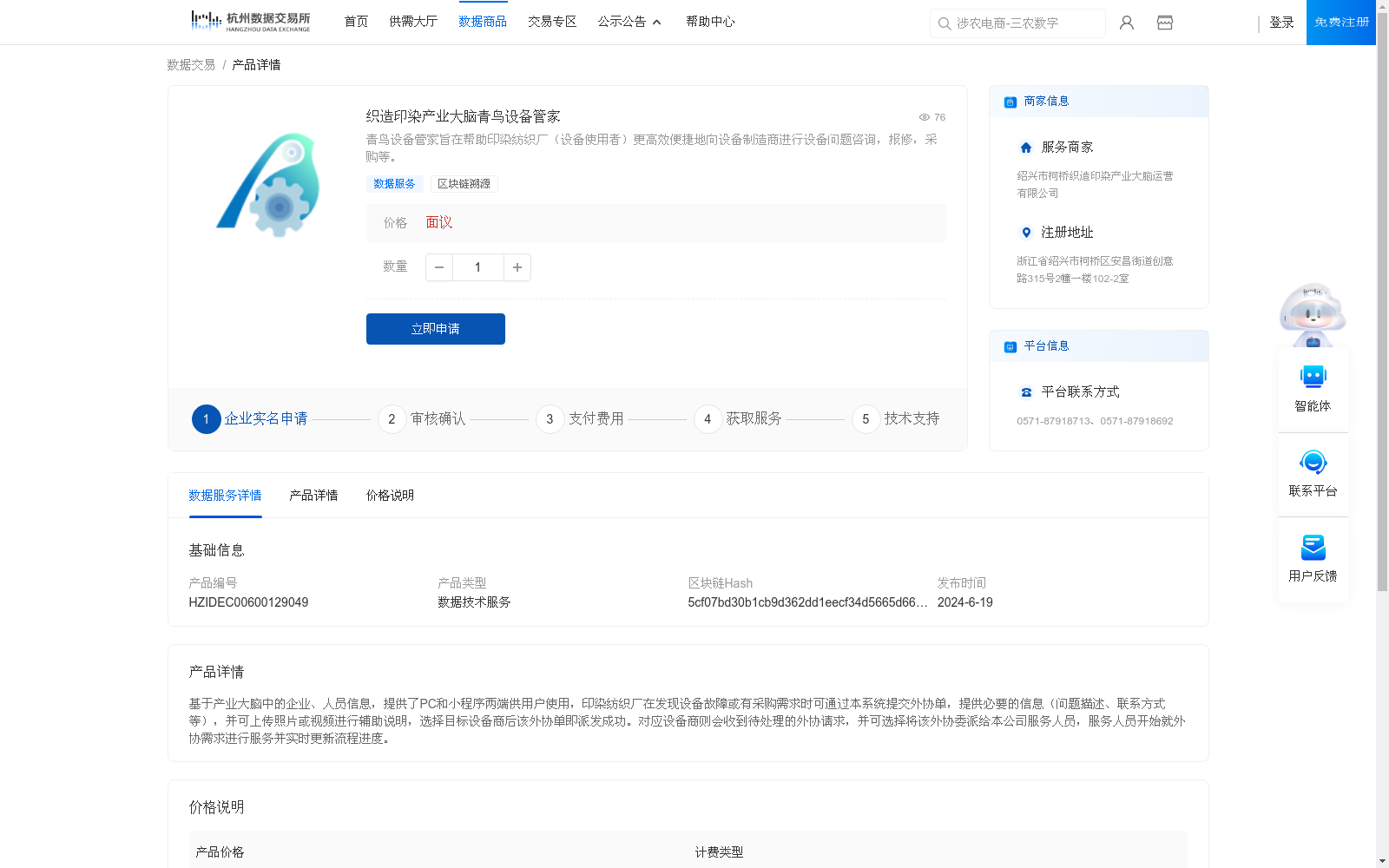
Task: Click the 区块链溯源 tag
Action: pyautogui.click(x=464, y=184)
